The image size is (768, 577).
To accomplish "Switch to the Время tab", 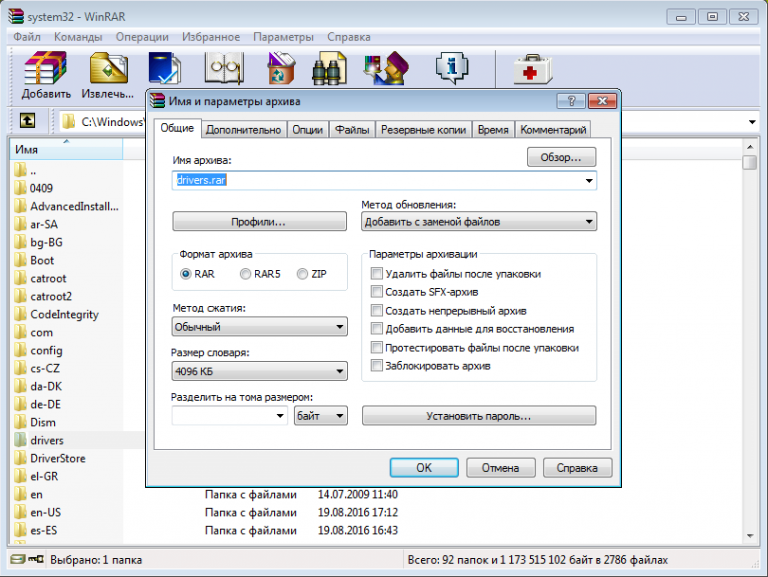I will 493,130.
